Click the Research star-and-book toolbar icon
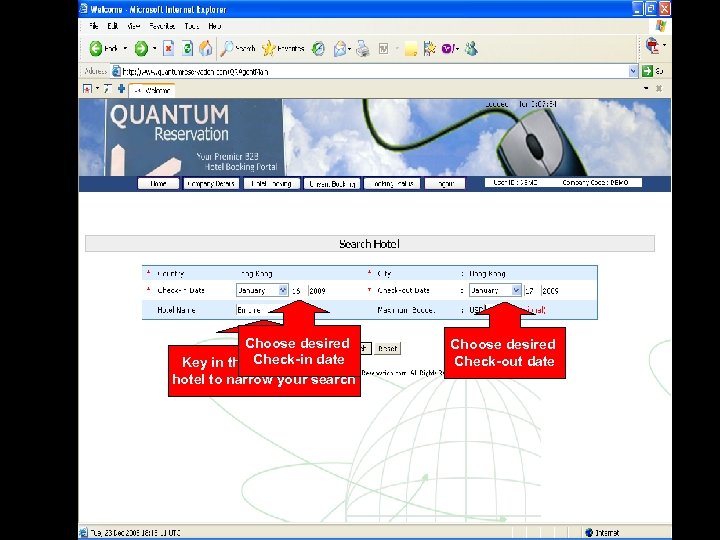The image size is (720, 540). tap(429, 48)
